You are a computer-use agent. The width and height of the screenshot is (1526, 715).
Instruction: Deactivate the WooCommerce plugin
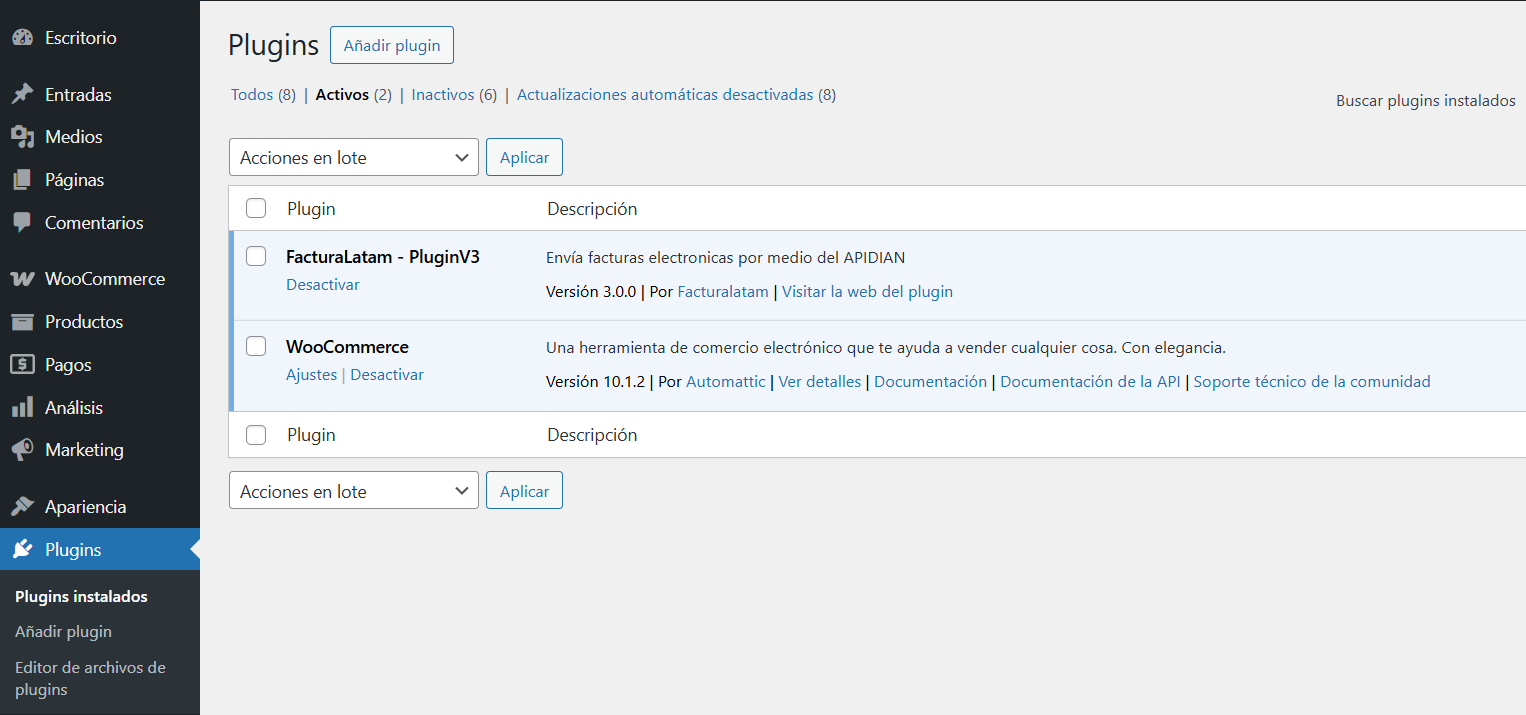click(387, 375)
